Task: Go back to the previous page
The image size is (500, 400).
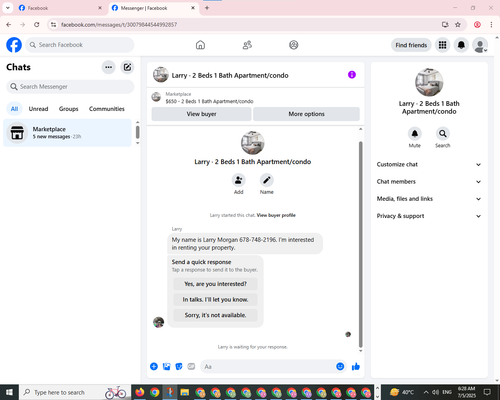Action: [x=9, y=25]
